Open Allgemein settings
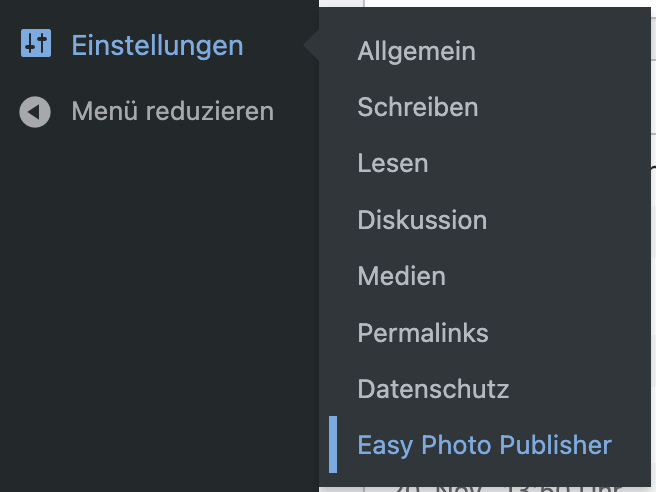Screen dimensions: 656x492 coord(416,51)
